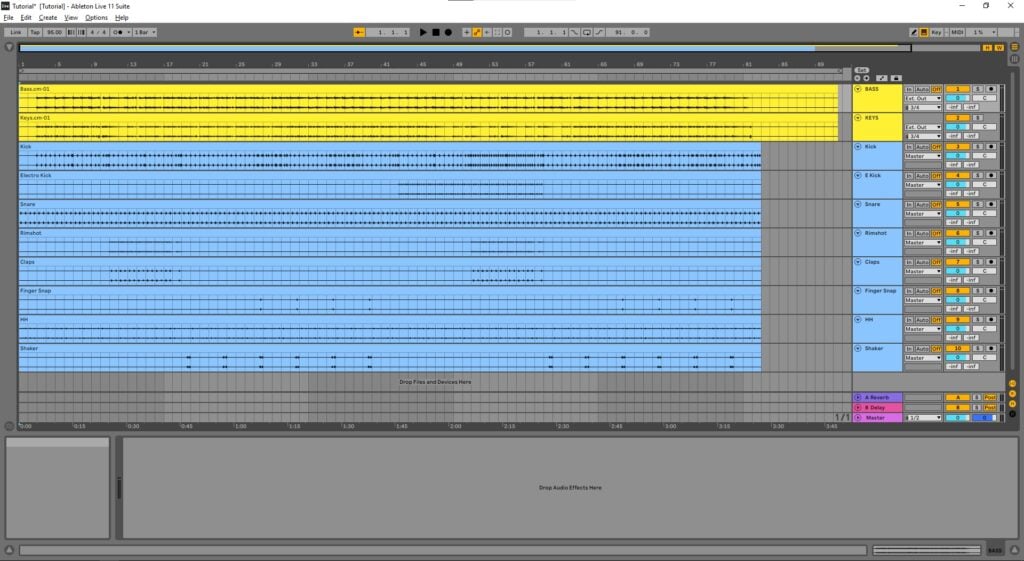Click the Previous Locator arrow
This screenshot has width=1024, height=561.
[x=857, y=78]
